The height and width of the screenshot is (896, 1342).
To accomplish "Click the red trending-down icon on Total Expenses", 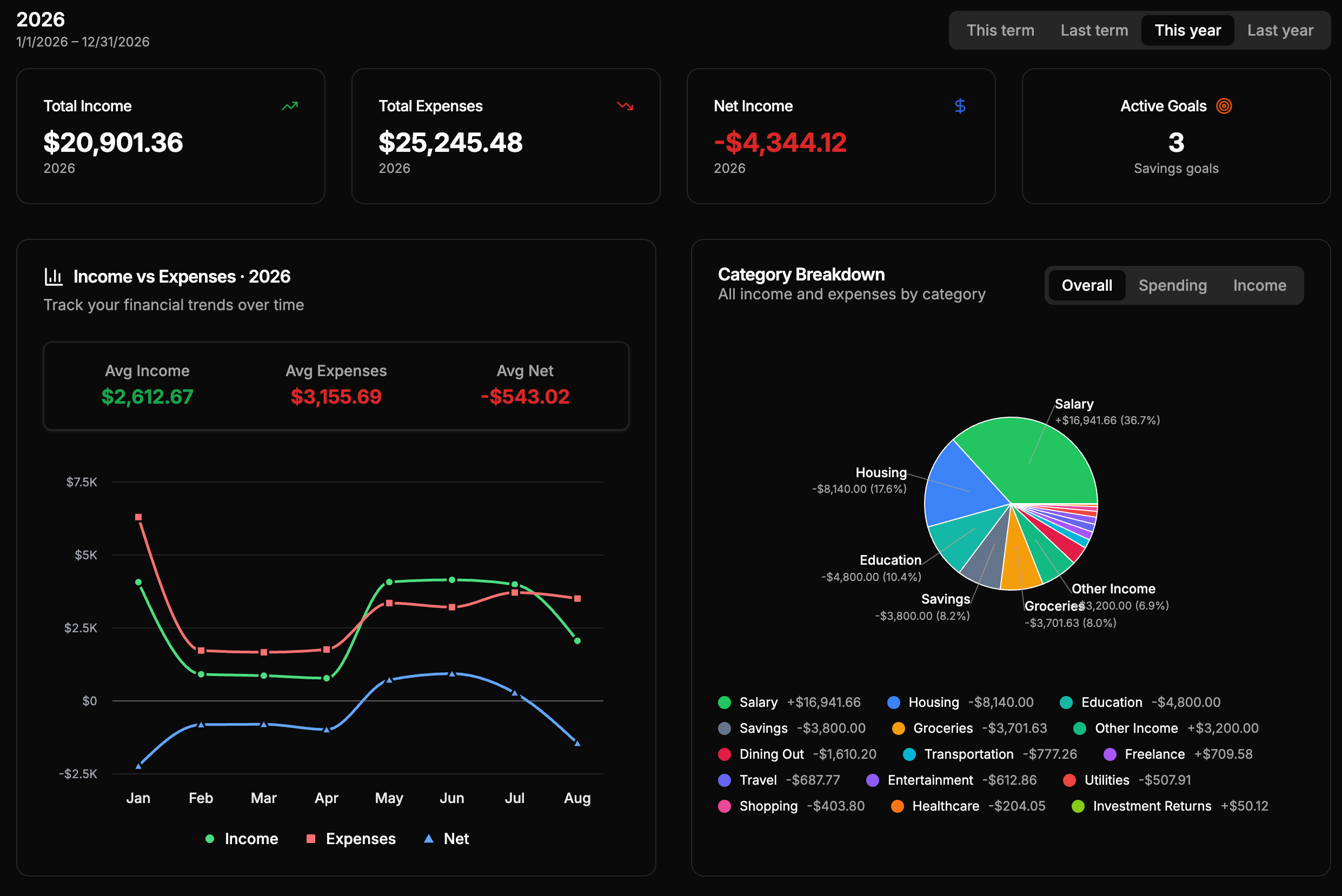I will coord(625,106).
